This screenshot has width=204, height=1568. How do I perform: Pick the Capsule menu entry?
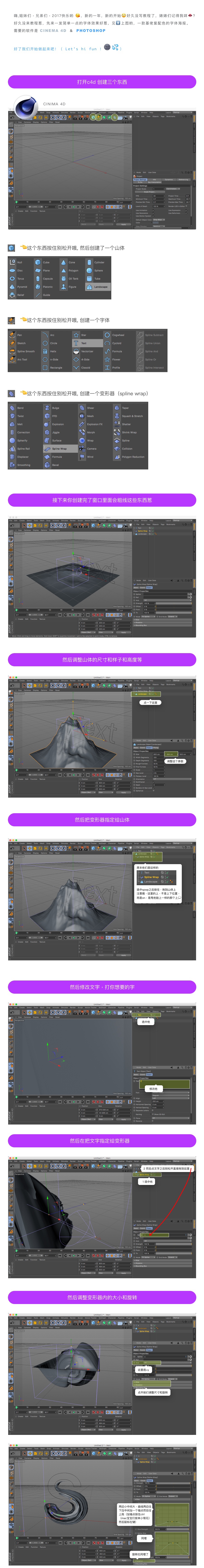48,279
